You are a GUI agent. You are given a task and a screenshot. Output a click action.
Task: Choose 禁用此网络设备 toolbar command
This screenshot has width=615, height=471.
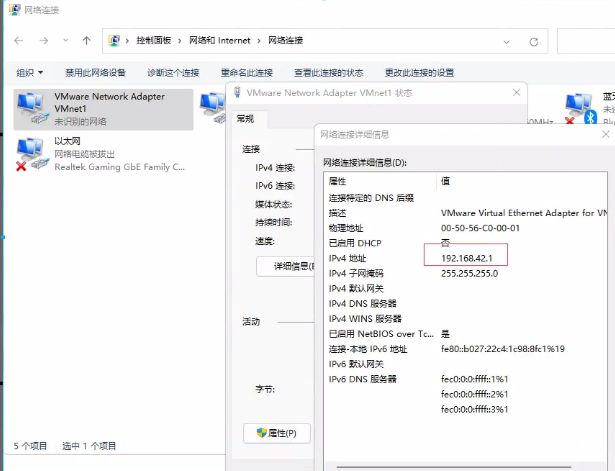(95, 73)
